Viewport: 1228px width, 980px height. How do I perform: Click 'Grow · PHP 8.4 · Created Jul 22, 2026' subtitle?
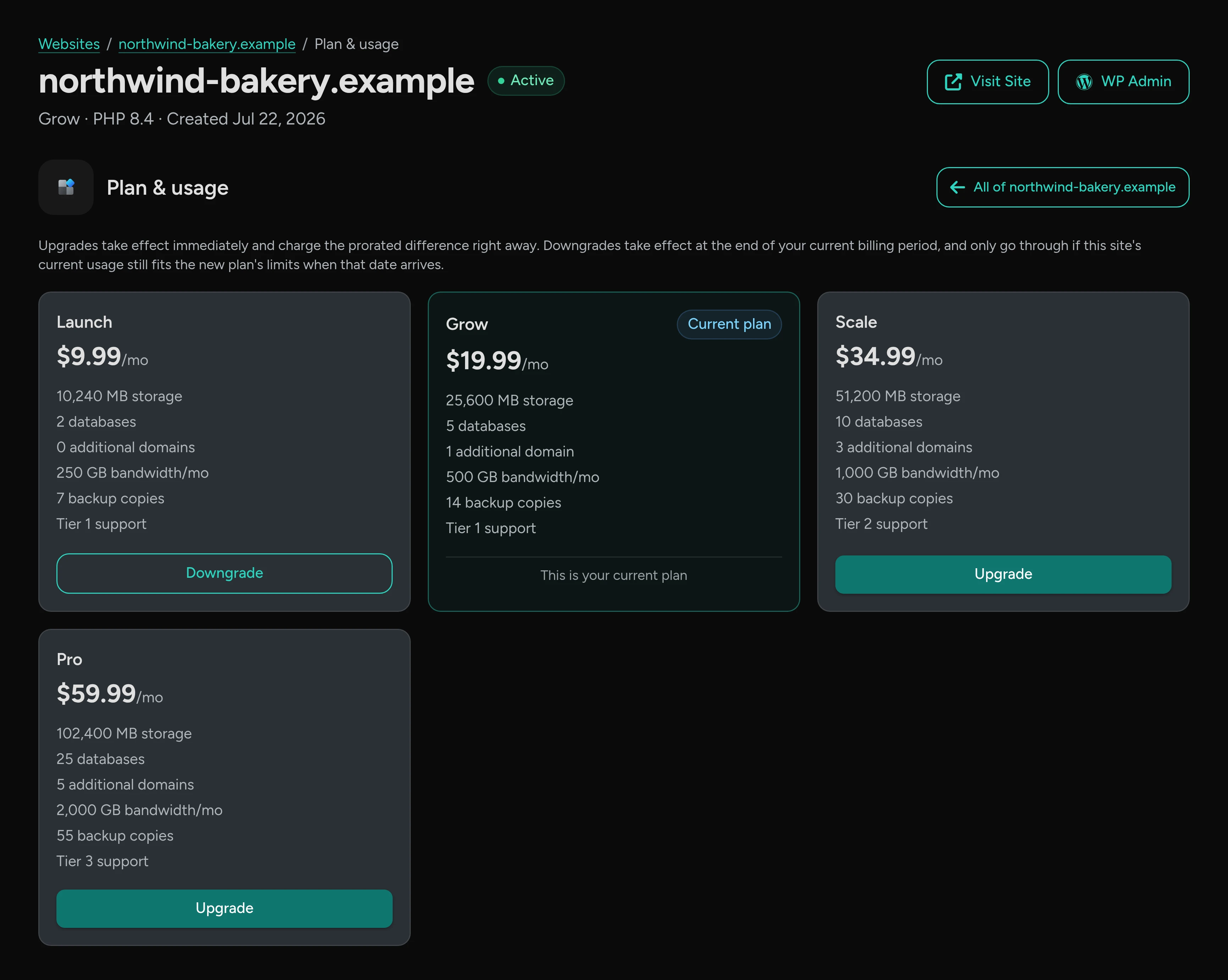click(x=182, y=118)
